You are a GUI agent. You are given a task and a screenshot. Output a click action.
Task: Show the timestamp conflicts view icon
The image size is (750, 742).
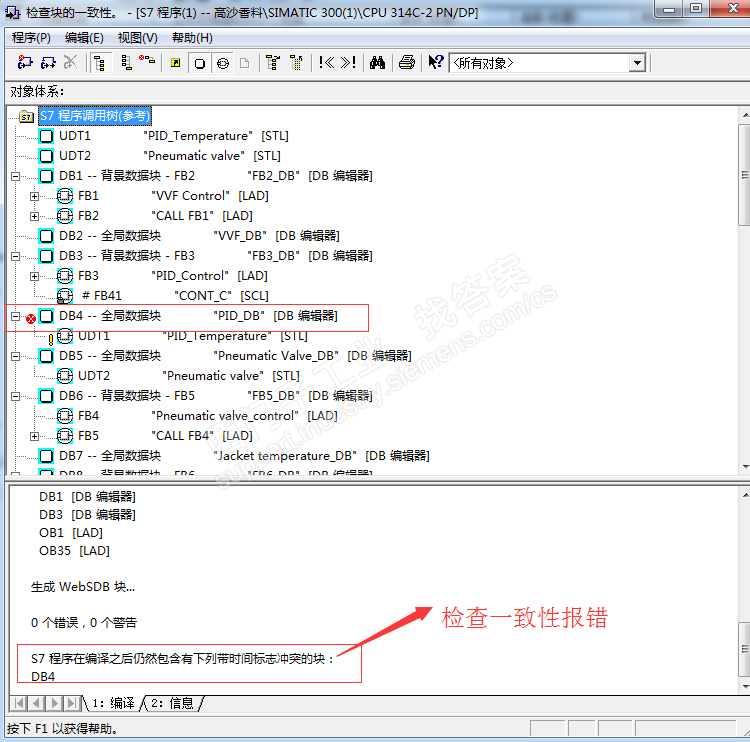coord(147,60)
